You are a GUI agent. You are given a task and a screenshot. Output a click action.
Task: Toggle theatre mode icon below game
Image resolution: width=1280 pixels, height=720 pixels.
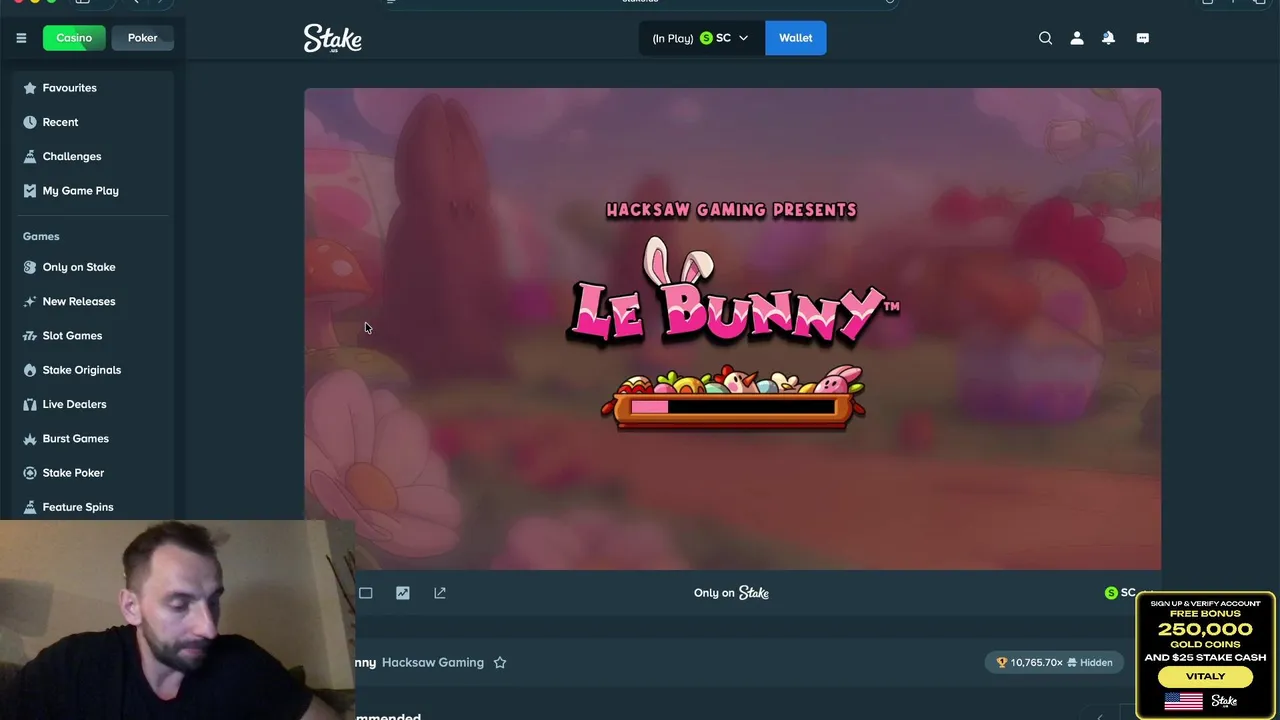[366, 593]
